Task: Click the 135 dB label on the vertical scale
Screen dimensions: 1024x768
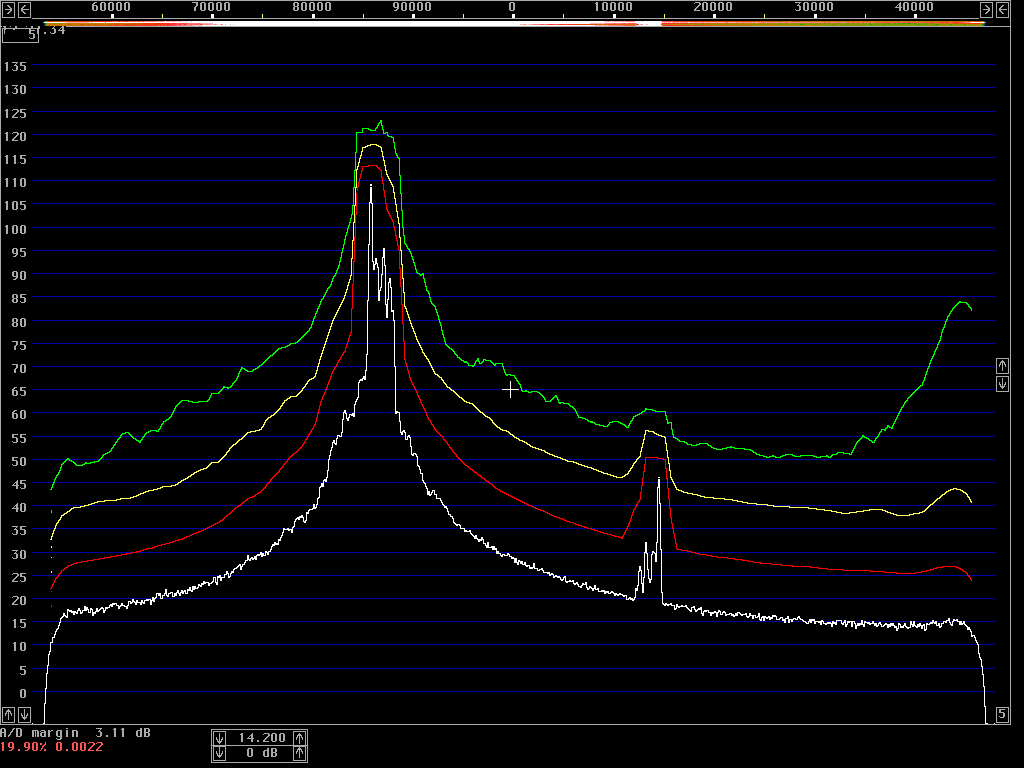Action: pyautogui.click(x=15, y=66)
